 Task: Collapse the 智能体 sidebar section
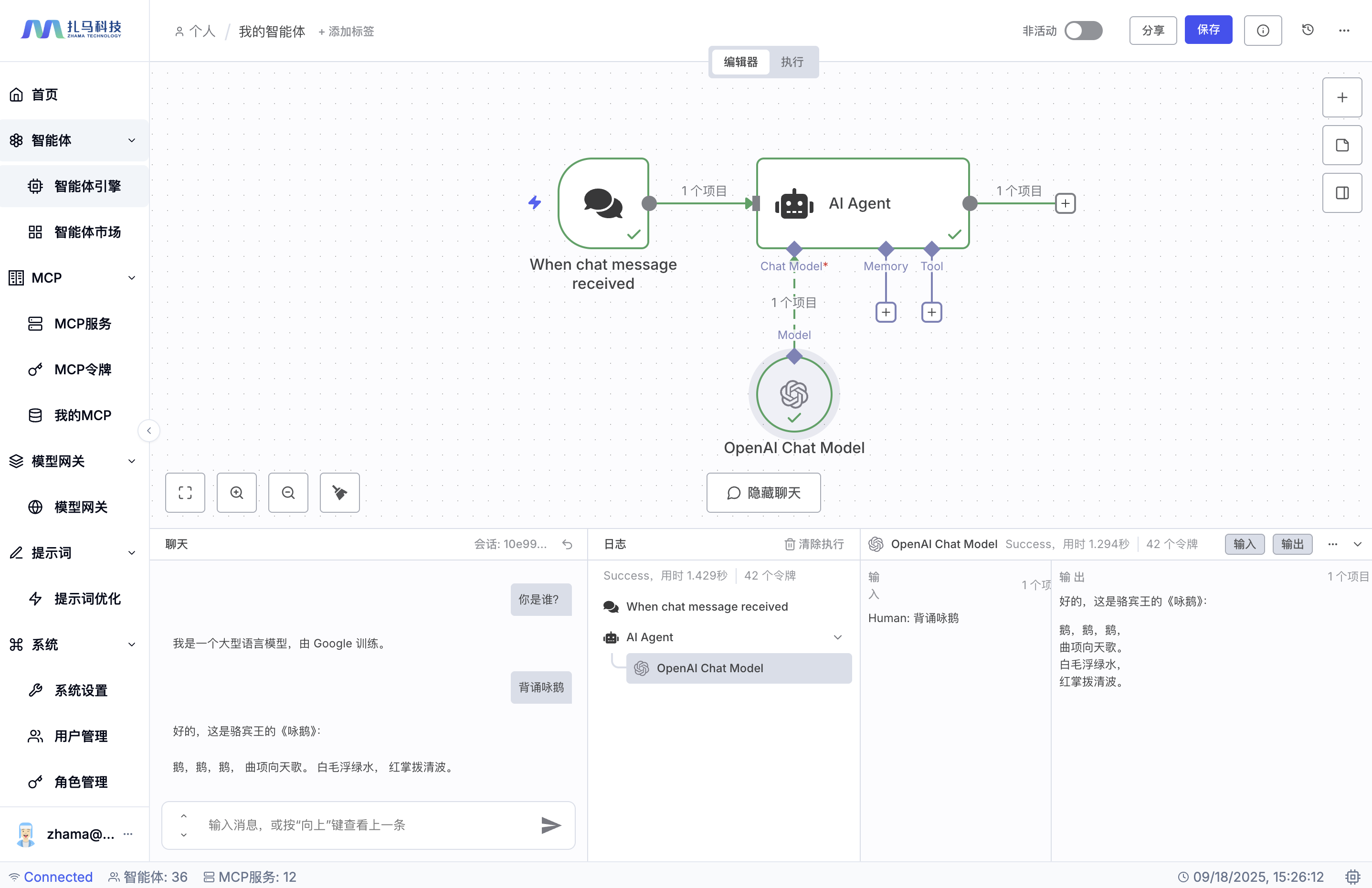(x=131, y=140)
